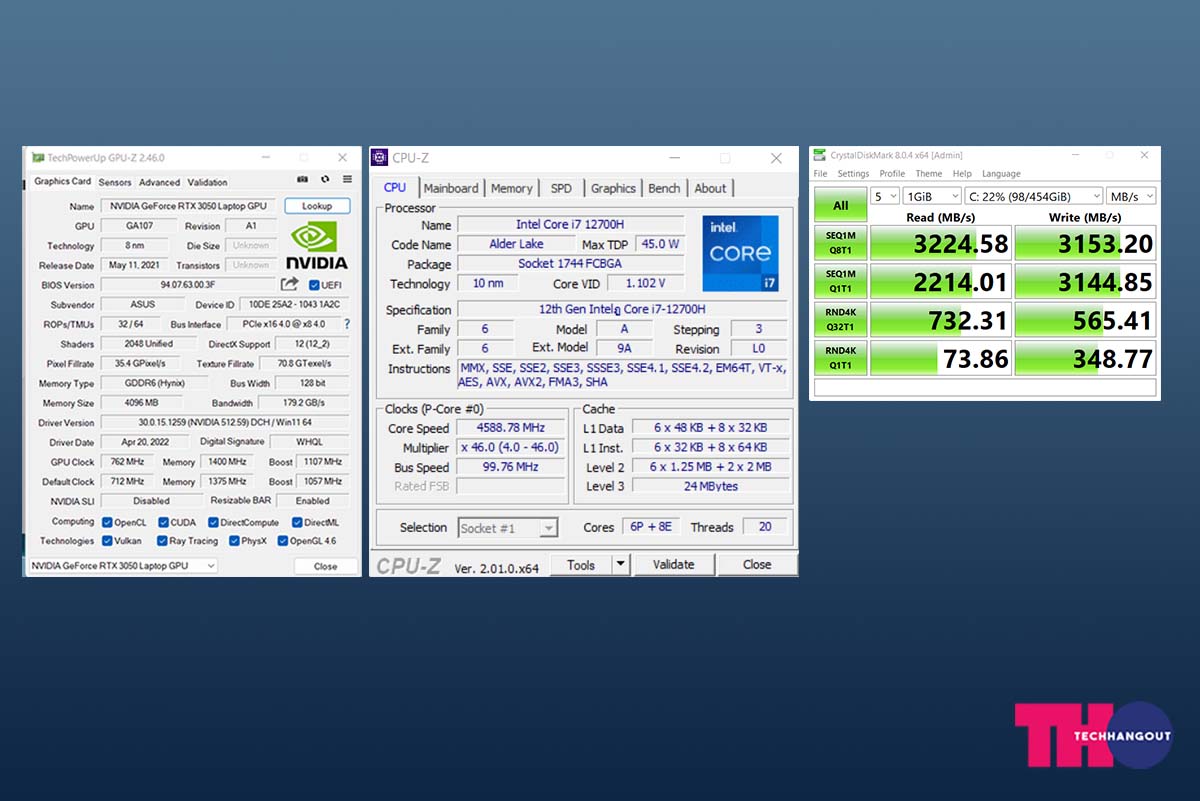Open the Bench tab in CPU-Z
This screenshot has height=801, width=1200.
[664, 188]
